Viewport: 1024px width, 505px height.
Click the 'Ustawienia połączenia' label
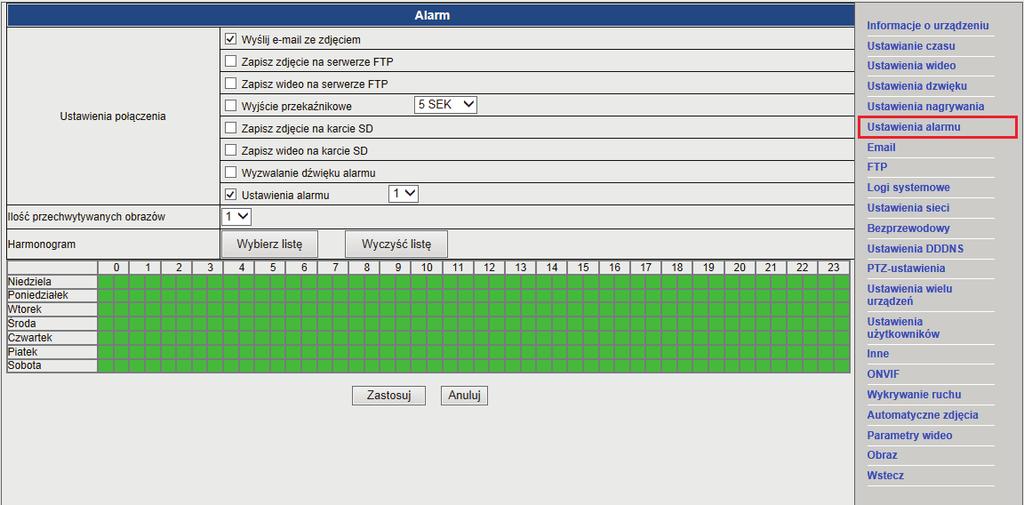pyautogui.click(x=113, y=117)
